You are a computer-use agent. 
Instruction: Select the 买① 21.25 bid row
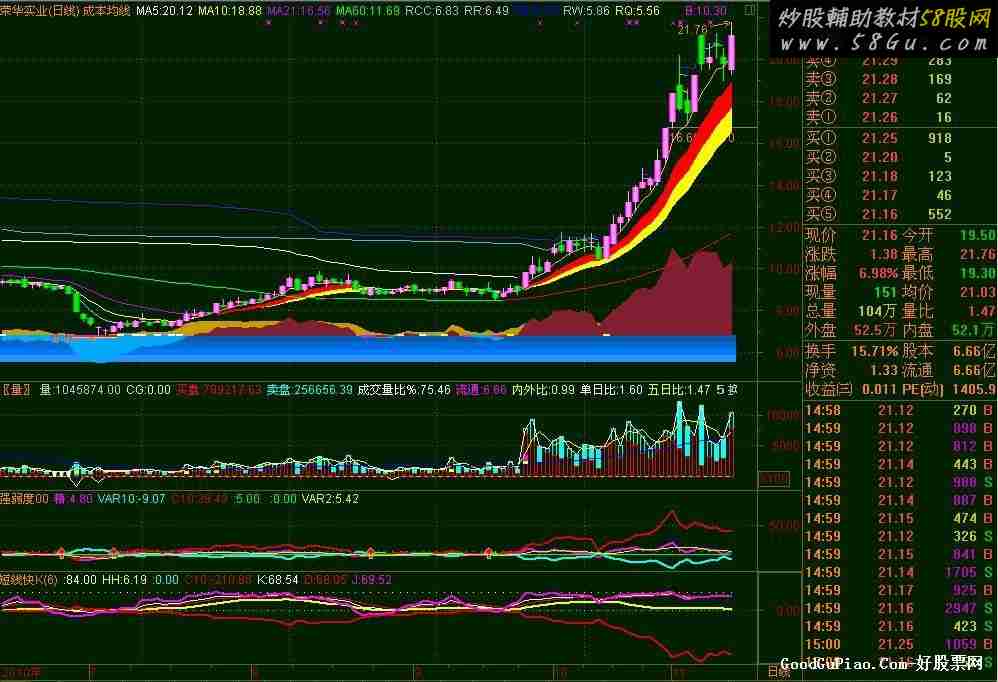878,138
